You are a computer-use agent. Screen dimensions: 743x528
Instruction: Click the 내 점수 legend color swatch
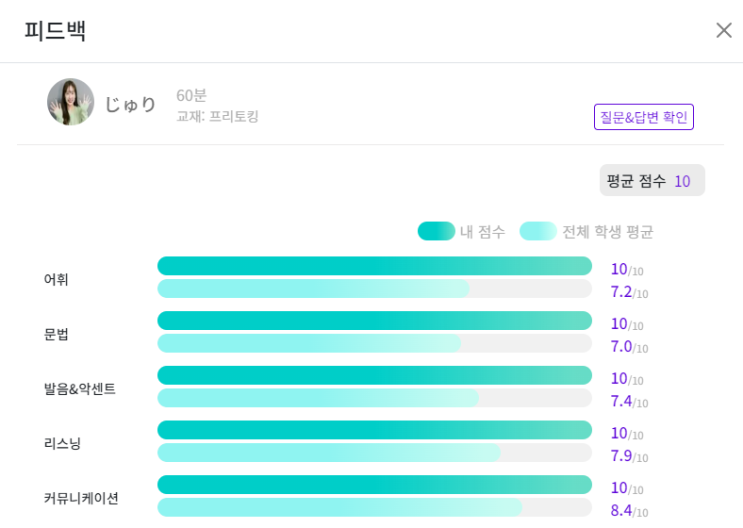(436, 231)
